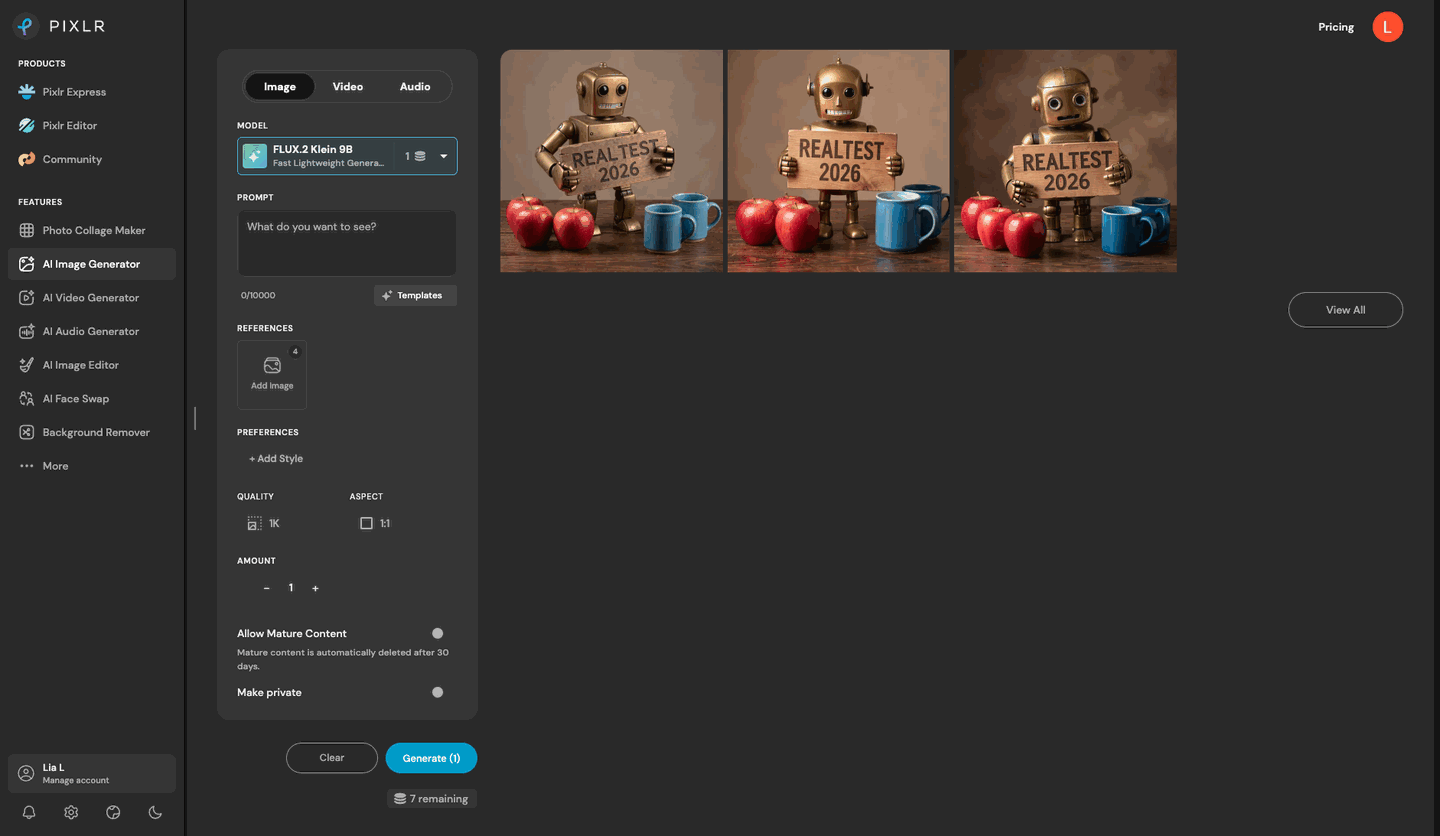The image size is (1440, 836).
Task: Click the Pixlr logo icon
Action: (x=26, y=26)
